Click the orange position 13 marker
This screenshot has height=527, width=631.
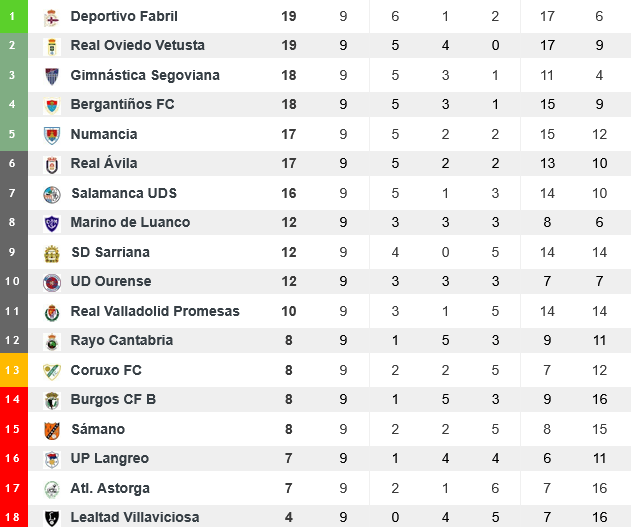coord(13,371)
